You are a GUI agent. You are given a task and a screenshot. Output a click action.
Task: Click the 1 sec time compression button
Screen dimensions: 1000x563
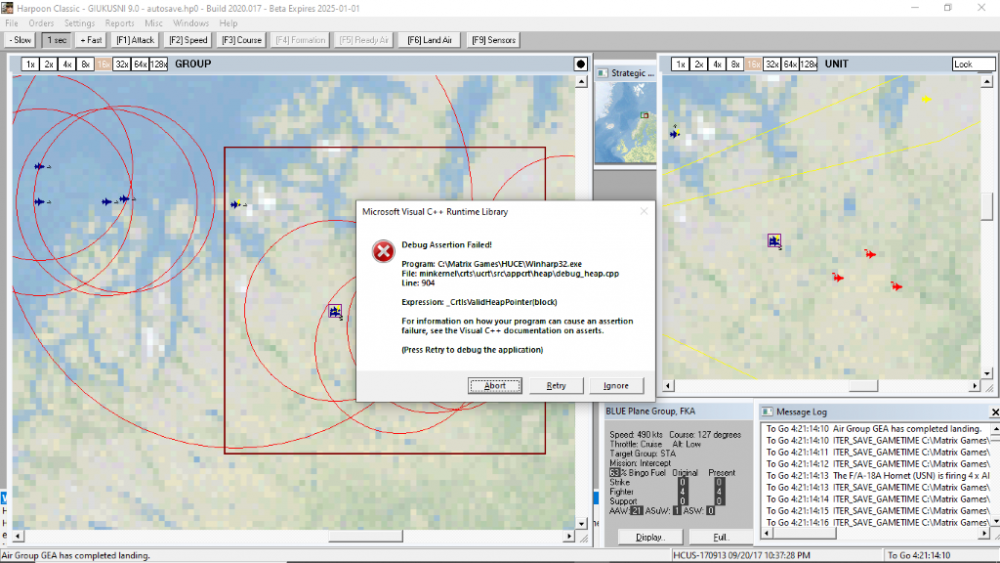tap(56, 40)
